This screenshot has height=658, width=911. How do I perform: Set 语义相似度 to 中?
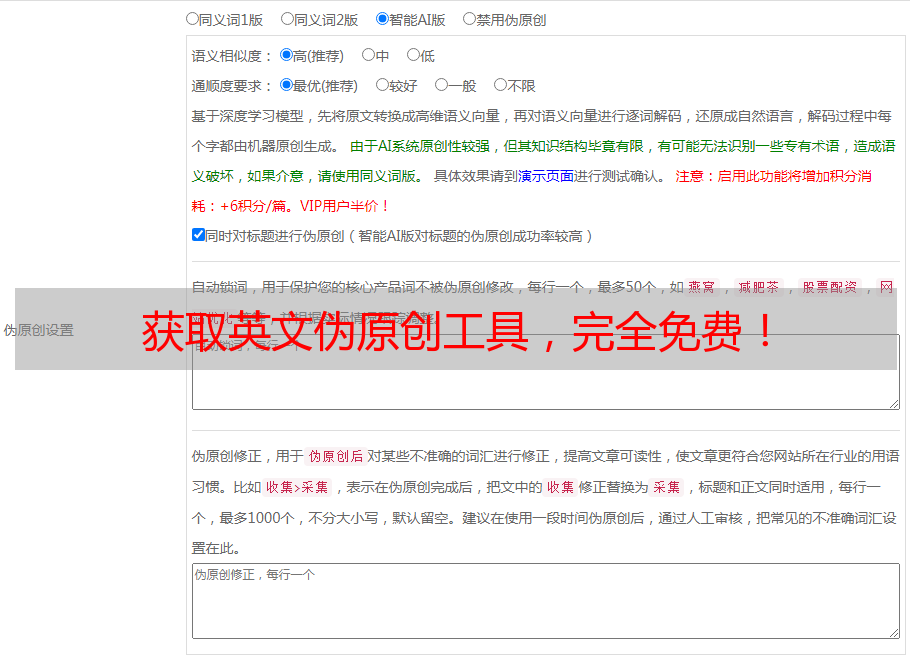(x=368, y=55)
